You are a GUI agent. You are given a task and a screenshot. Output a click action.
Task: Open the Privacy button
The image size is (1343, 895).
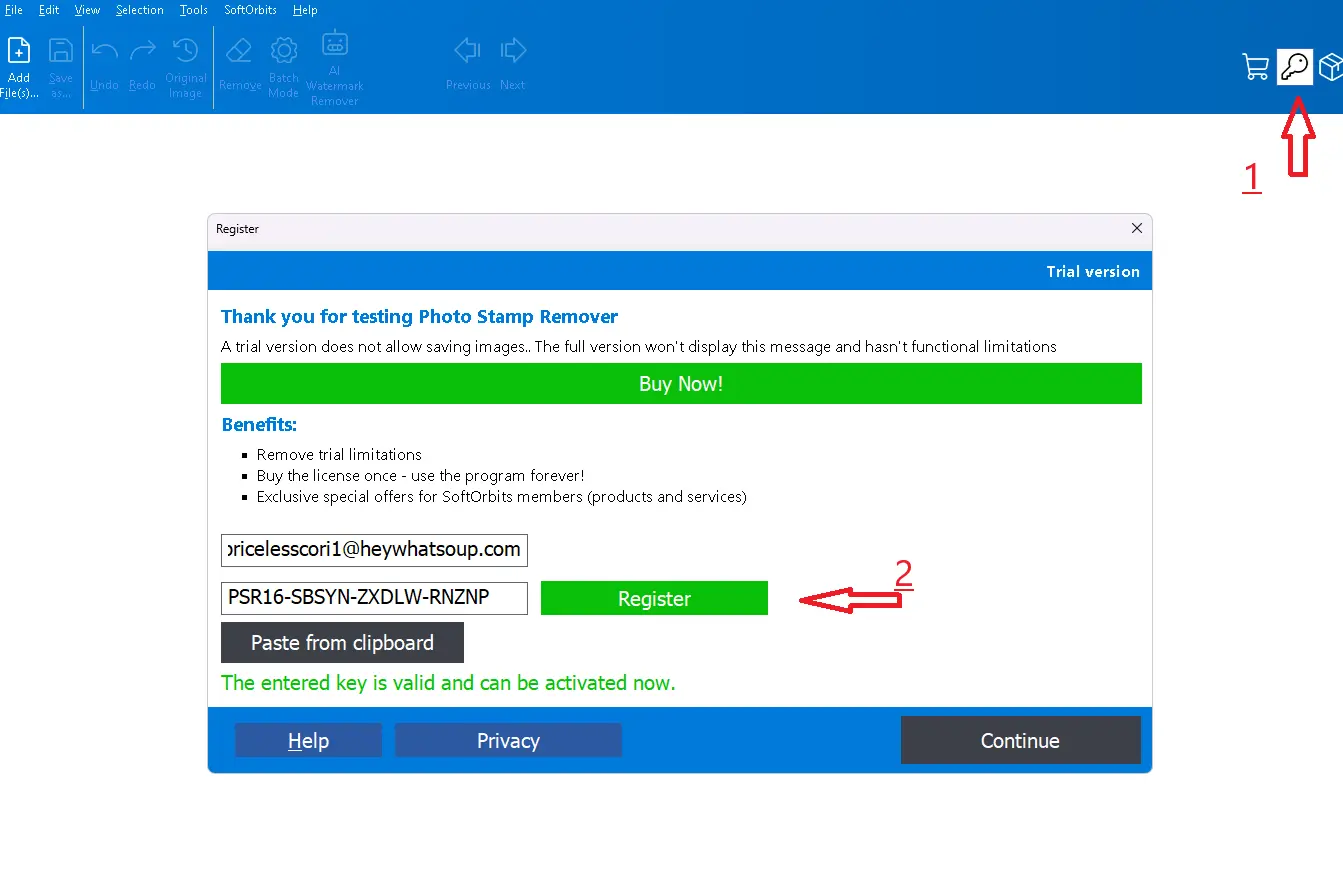(508, 740)
